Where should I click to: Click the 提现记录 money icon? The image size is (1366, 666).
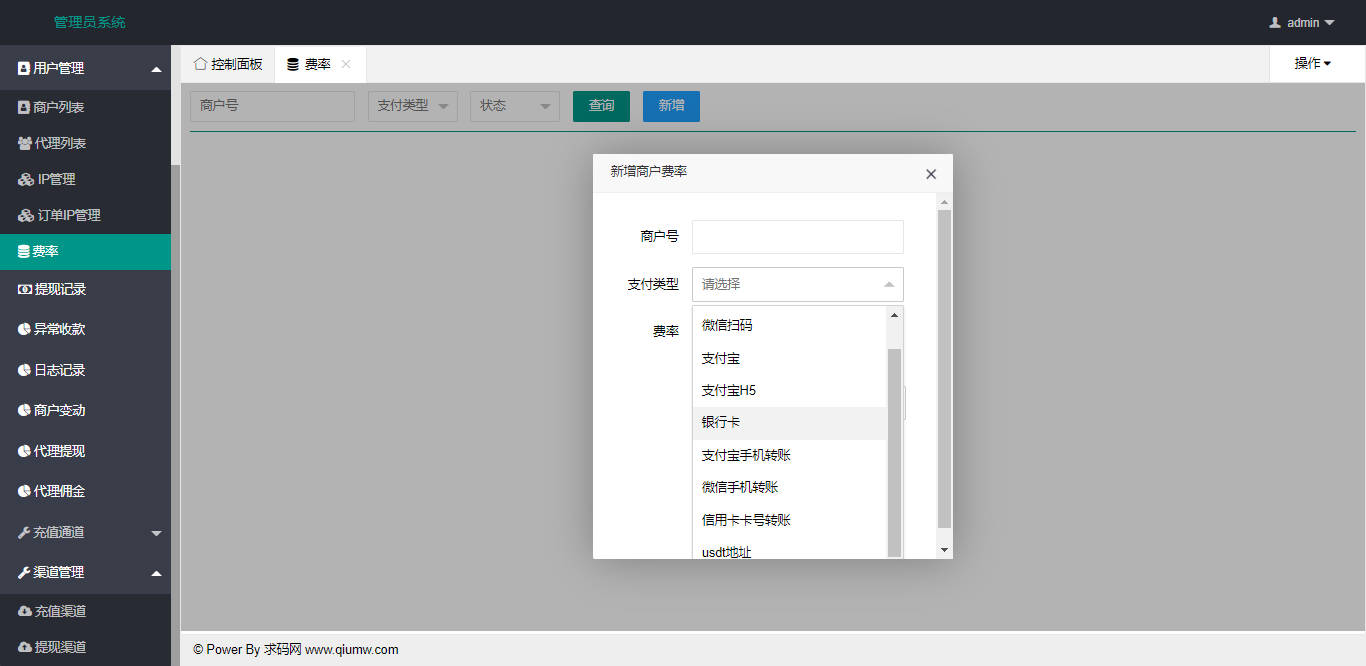pos(25,289)
